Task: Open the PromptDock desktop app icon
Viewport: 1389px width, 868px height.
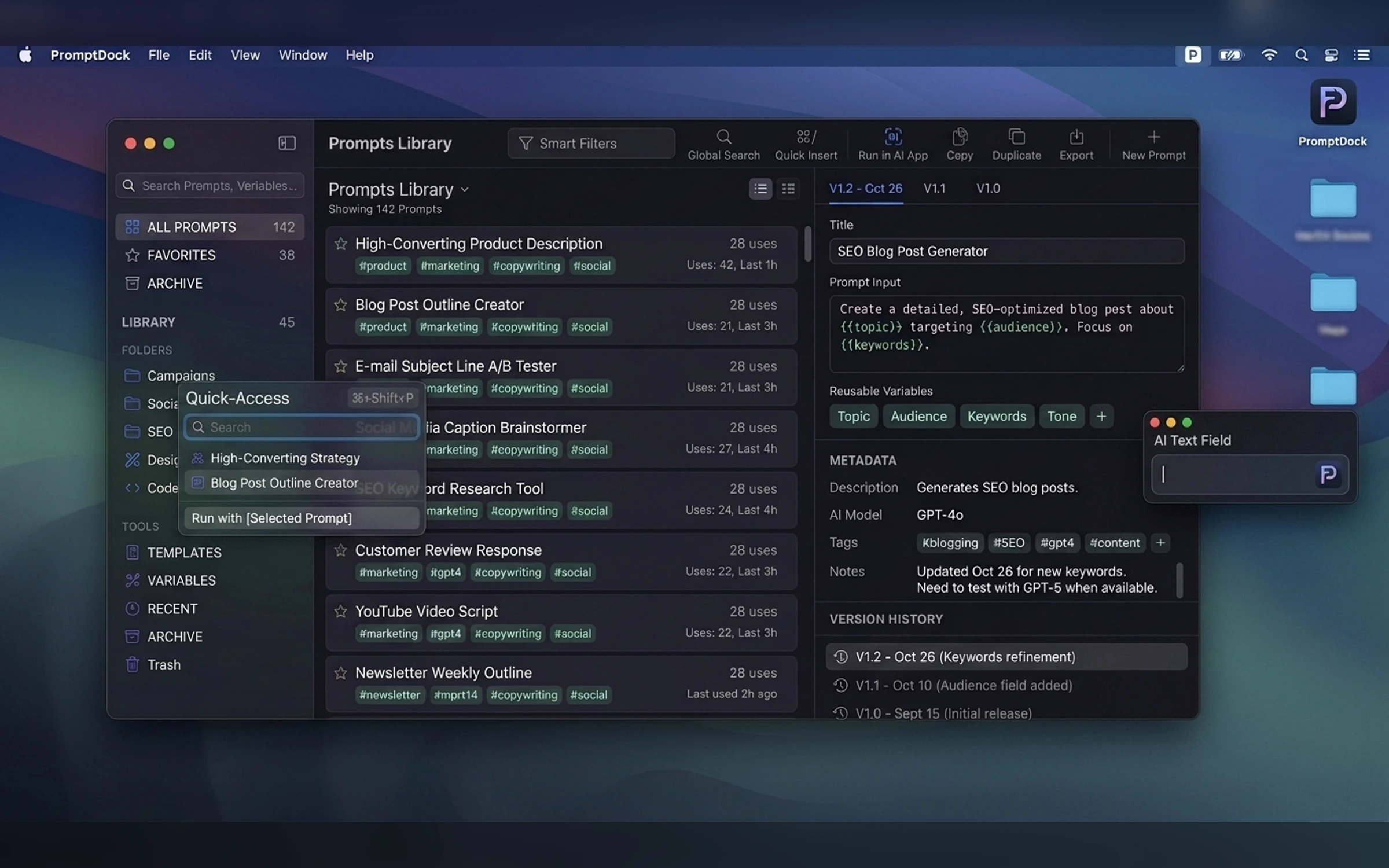Action: click(1332, 102)
